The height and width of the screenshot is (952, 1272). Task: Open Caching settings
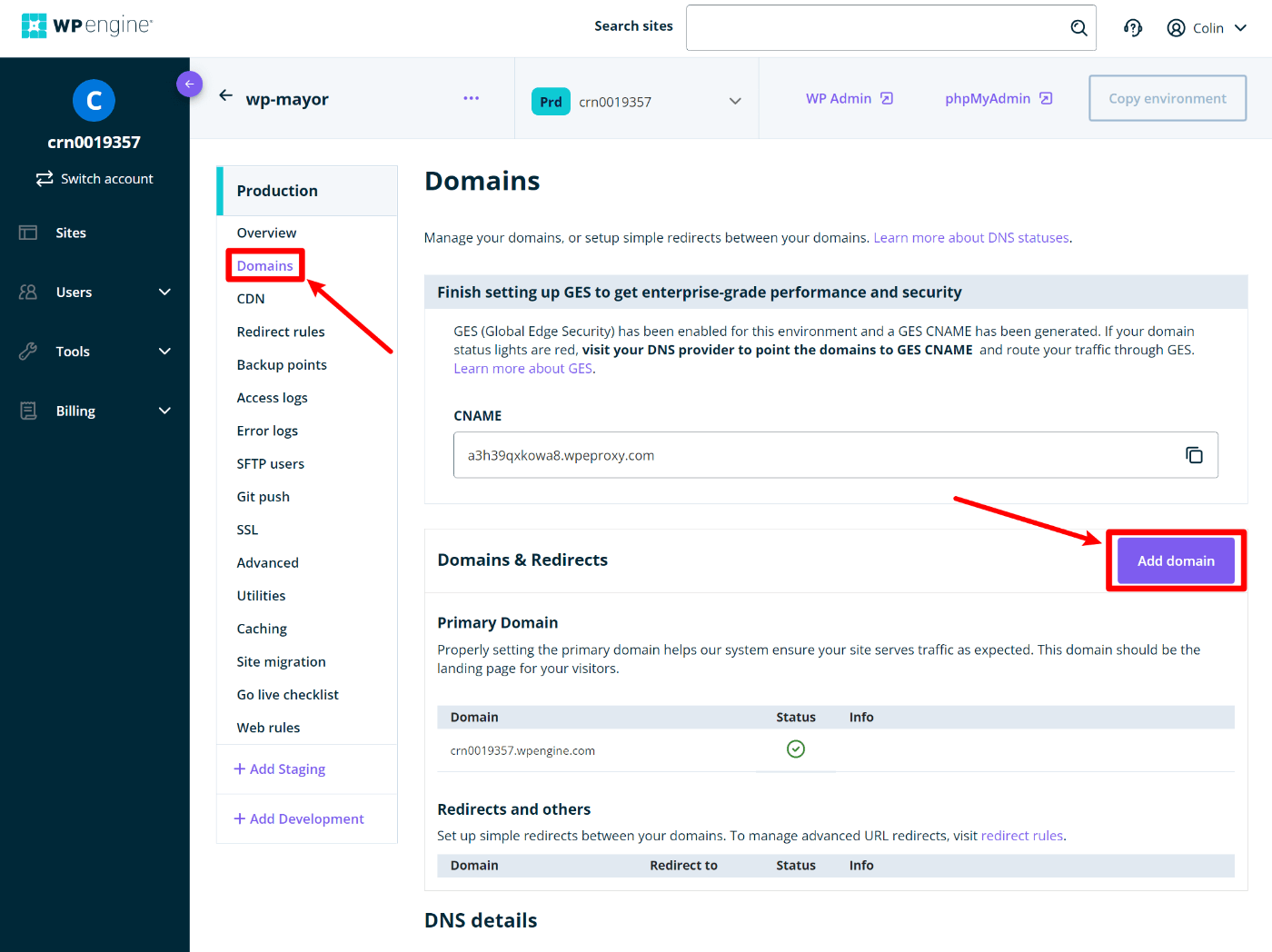[x=262, y=629]
